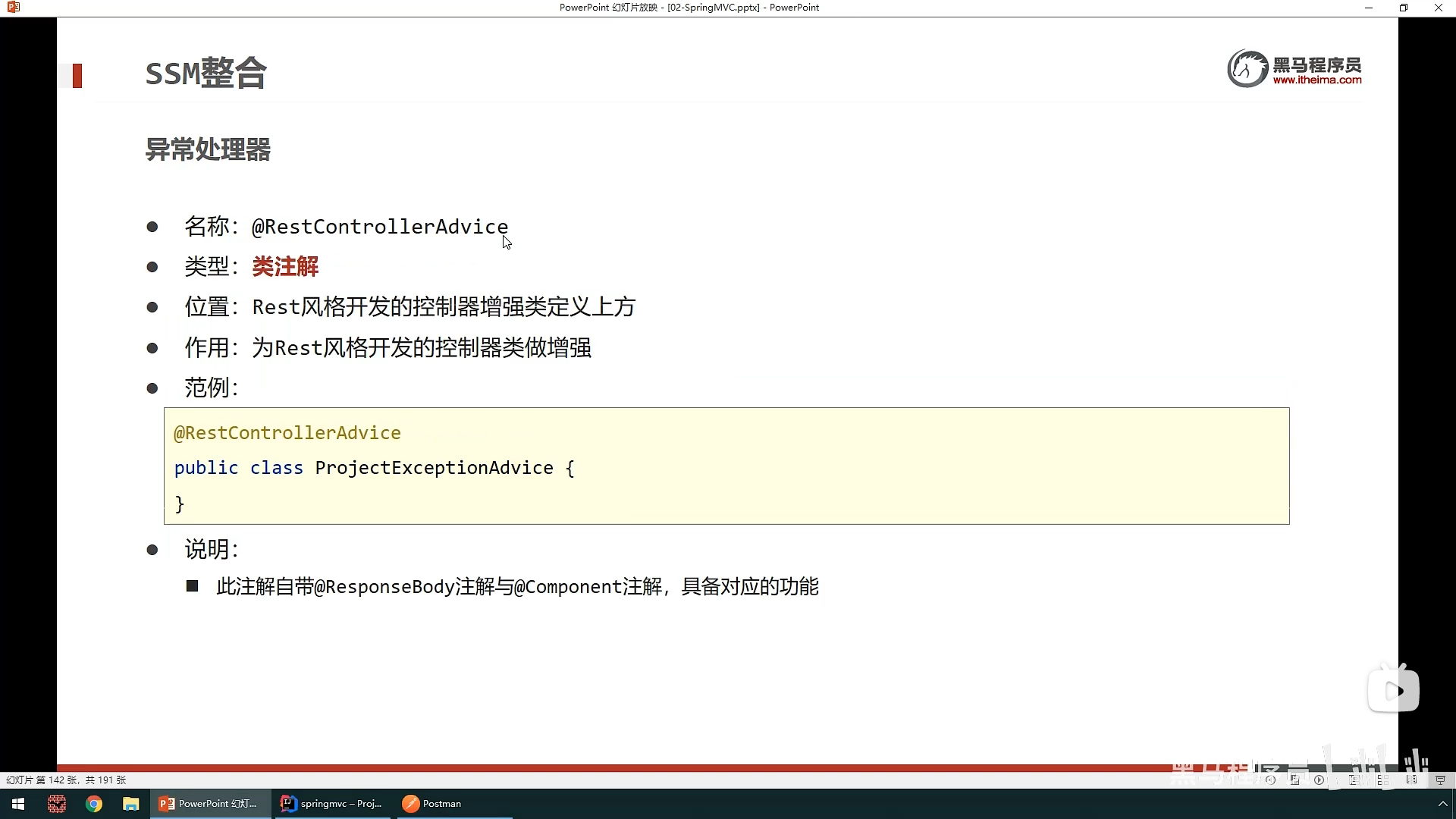Image resolution: width=1456 pixels, height=819 pixels.
Task: Click the PowerPoint icon in title bar
Action: click(x=13, y=8)
